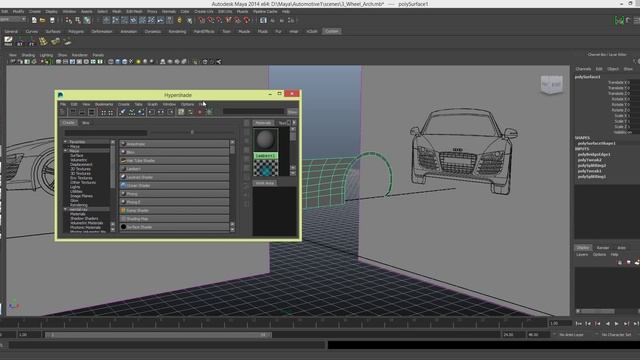Image resolution: width=640 pixels, height=360 pixels.
Task: Click the rearrange graph icon in Hypershade toolbar
Action: [131, 112]
